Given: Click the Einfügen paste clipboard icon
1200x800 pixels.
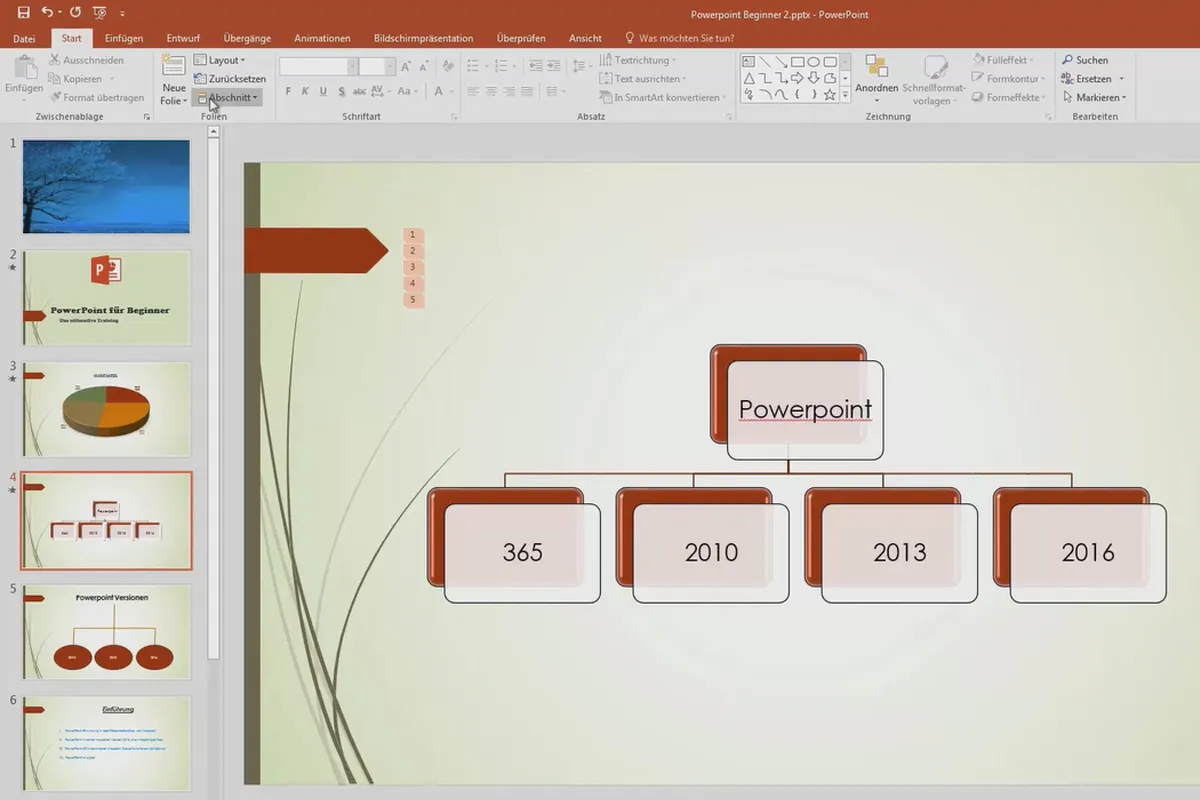Looking at the screenshot, I should 24,68.
